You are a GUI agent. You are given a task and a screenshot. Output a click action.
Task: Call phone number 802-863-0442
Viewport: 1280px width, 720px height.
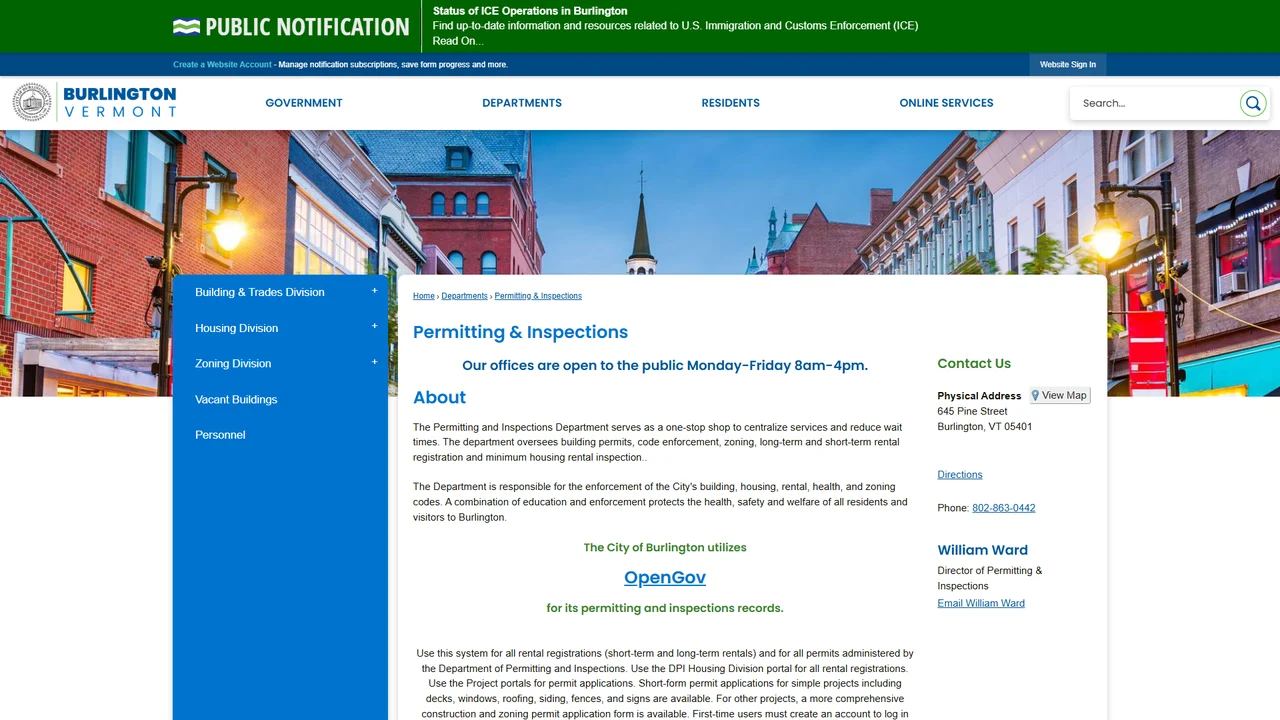click(1004, 508)
